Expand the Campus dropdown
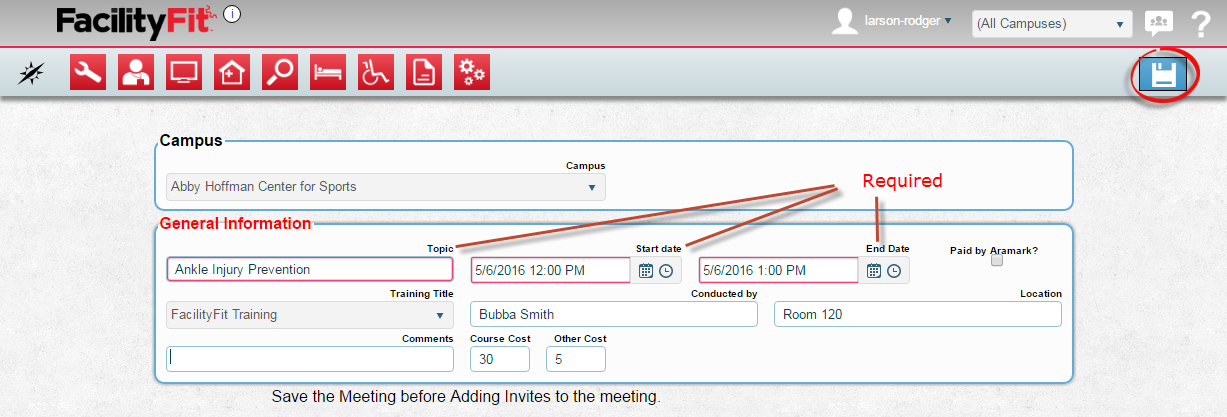The height and width of the screenshot is (417, 1227). pyautogui.click(x=385, y=187)
